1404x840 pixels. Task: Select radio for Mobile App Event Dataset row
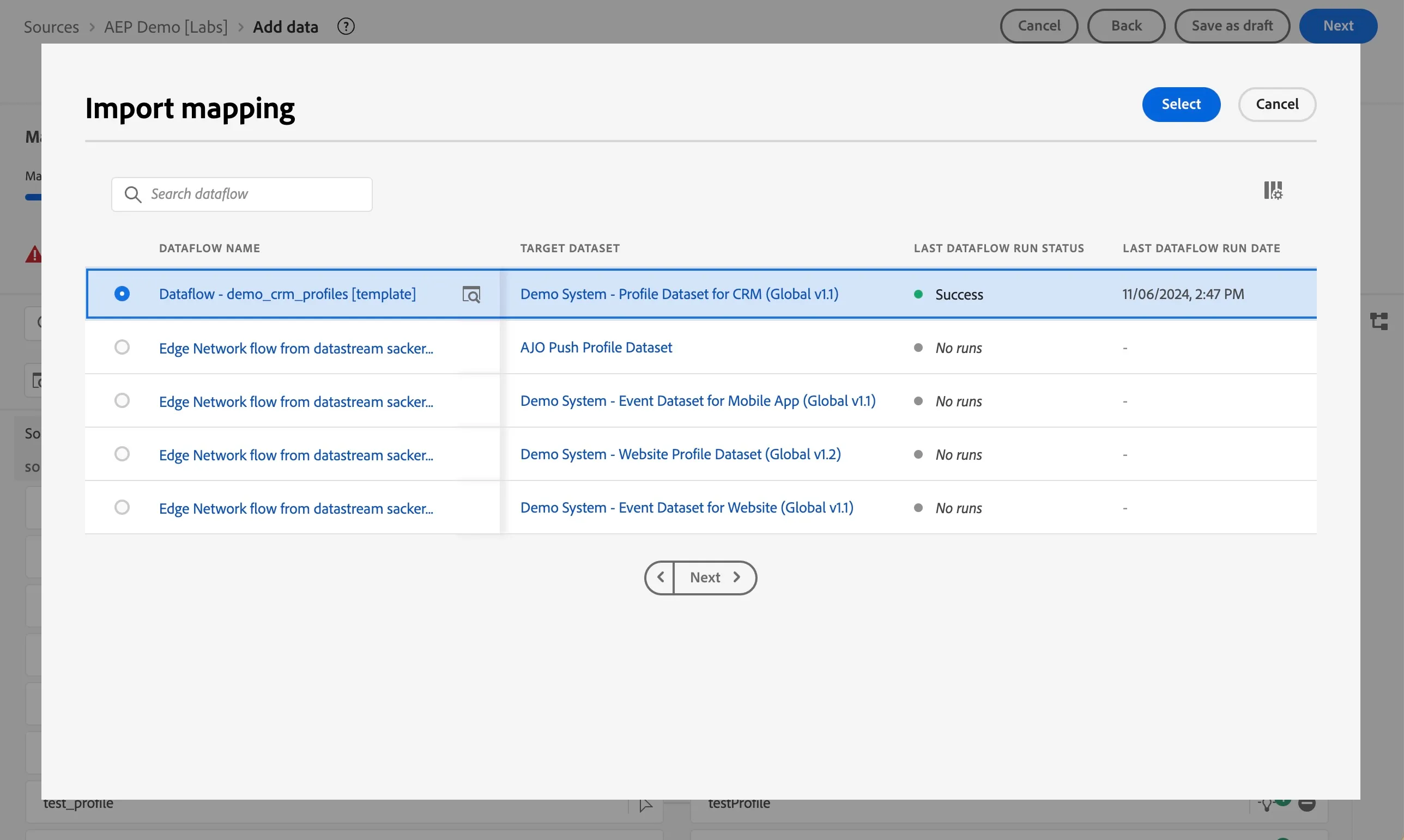click(122, 401)
